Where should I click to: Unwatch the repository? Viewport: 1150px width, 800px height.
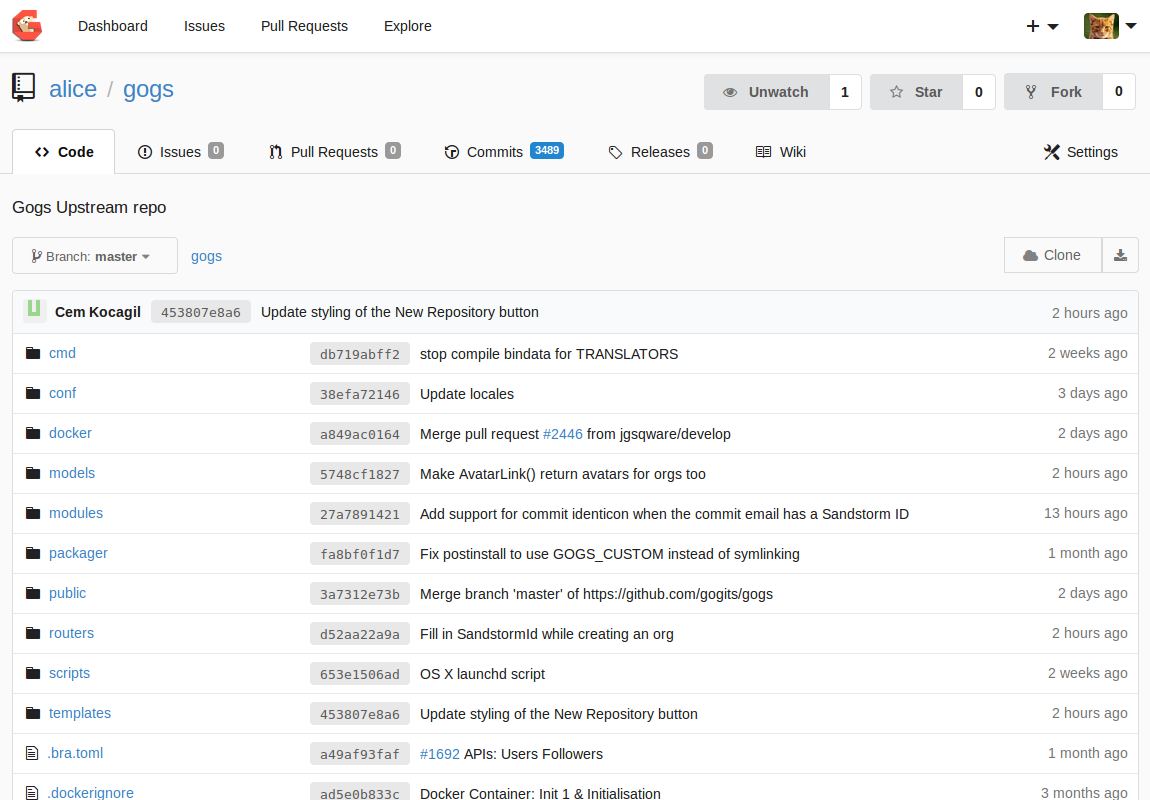coord(766,92)
